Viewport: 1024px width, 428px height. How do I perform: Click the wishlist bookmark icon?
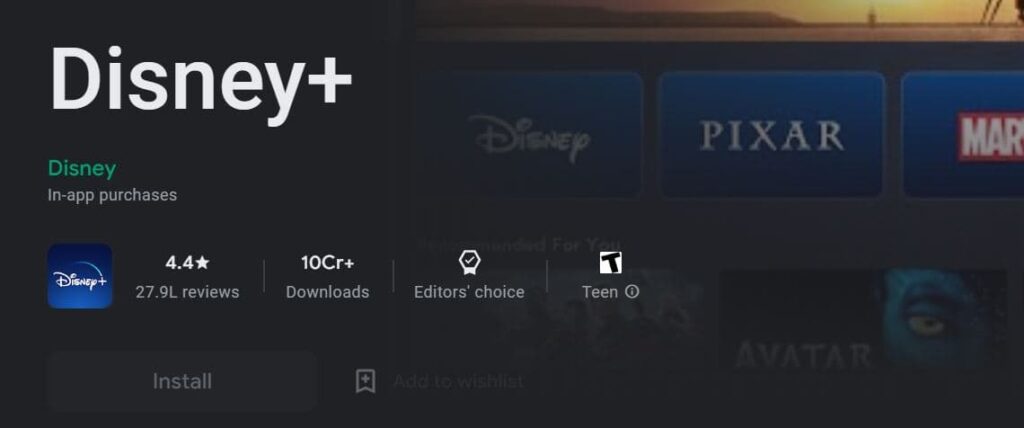pos(365,381)
